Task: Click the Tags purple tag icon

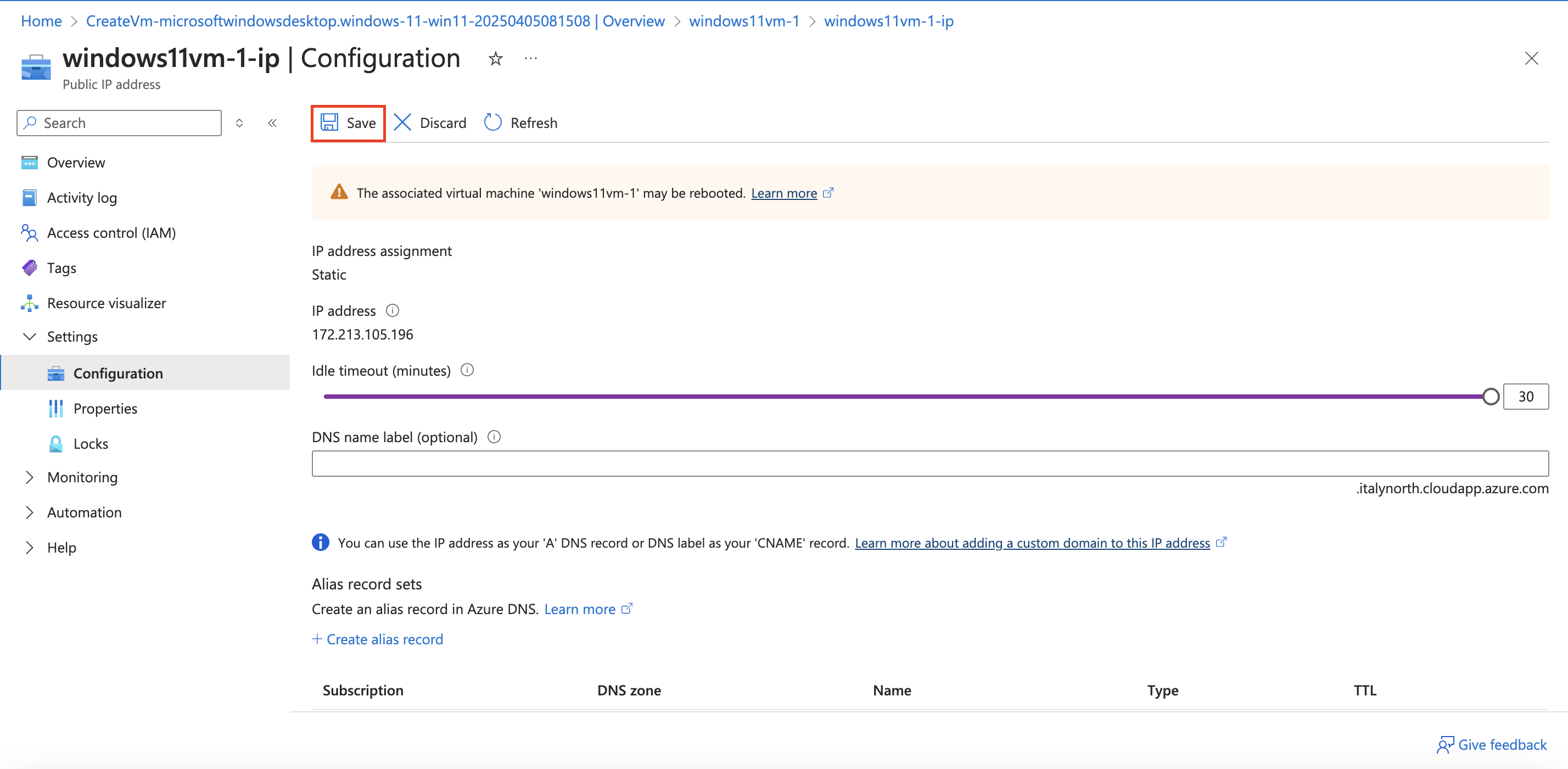Action: click(x=29, y=268)
